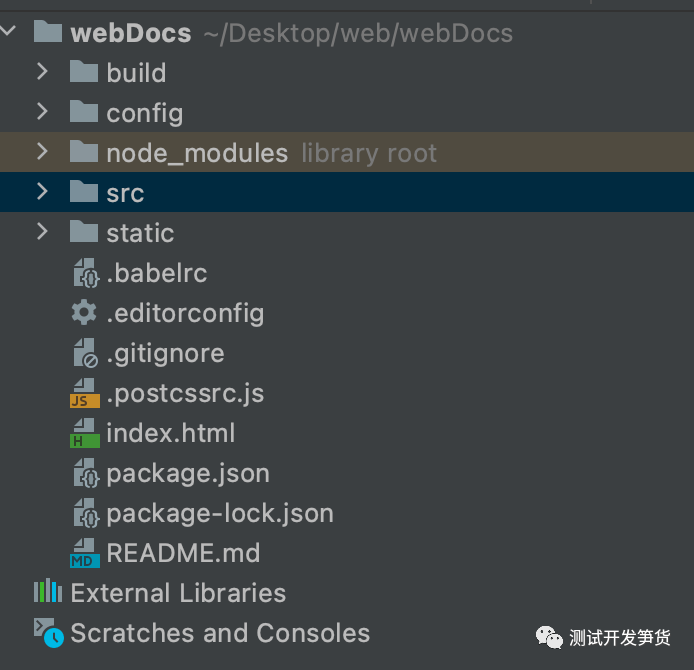The width and height of the screenshot is (694, 670).
Task: Click the Scratches and Consoles clock icon
Action: (49, 633)
